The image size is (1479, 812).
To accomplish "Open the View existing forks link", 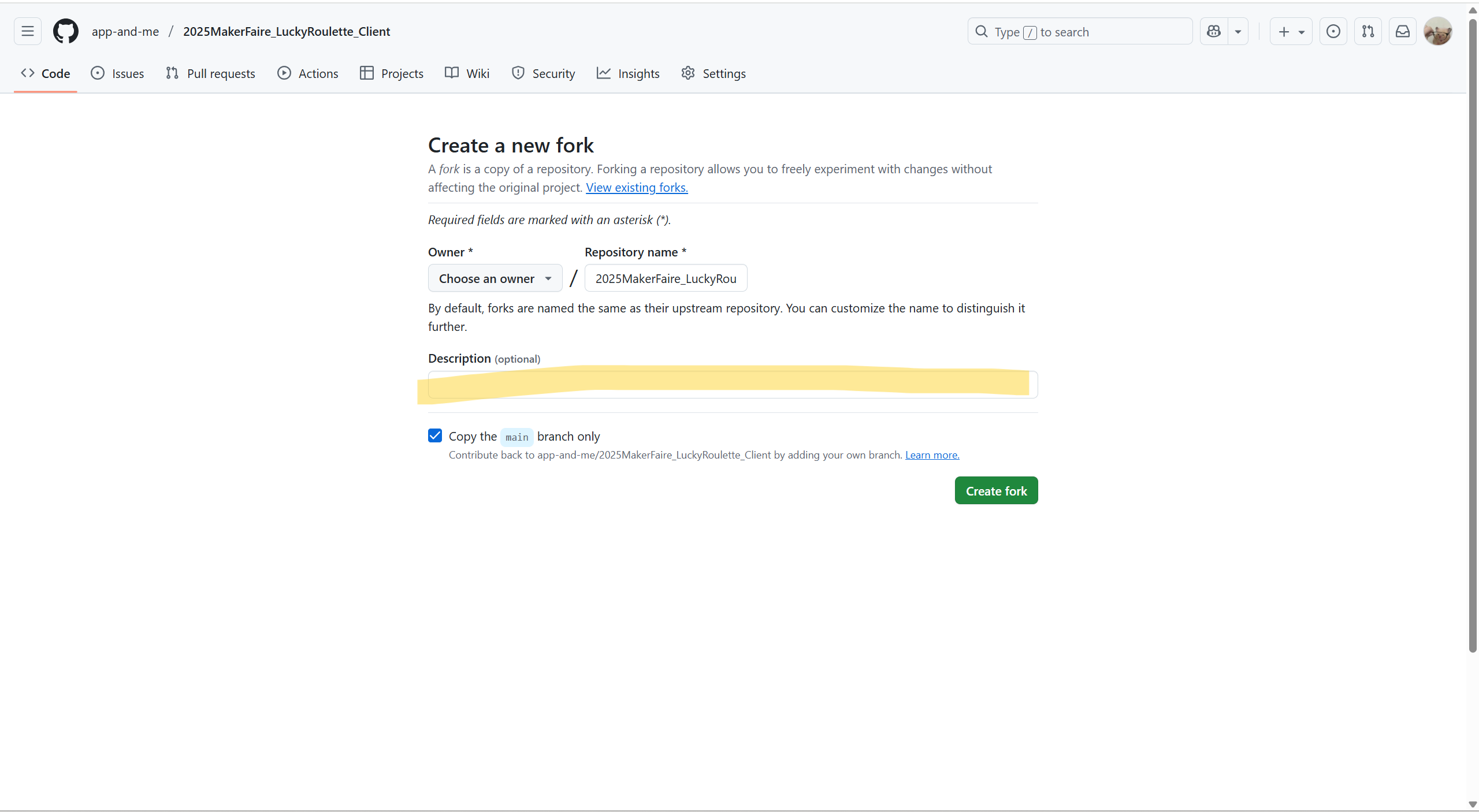I will tap(637, 187).
